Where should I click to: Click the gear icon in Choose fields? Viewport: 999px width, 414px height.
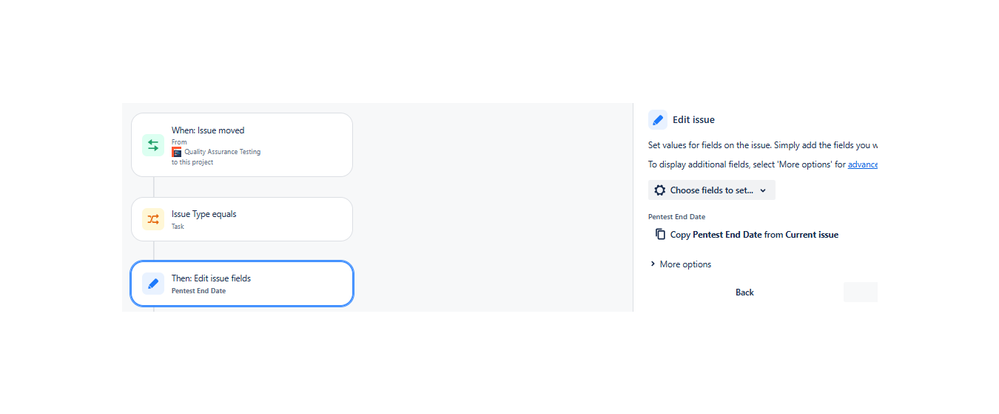pyautogui.click(x=660, y=190)
